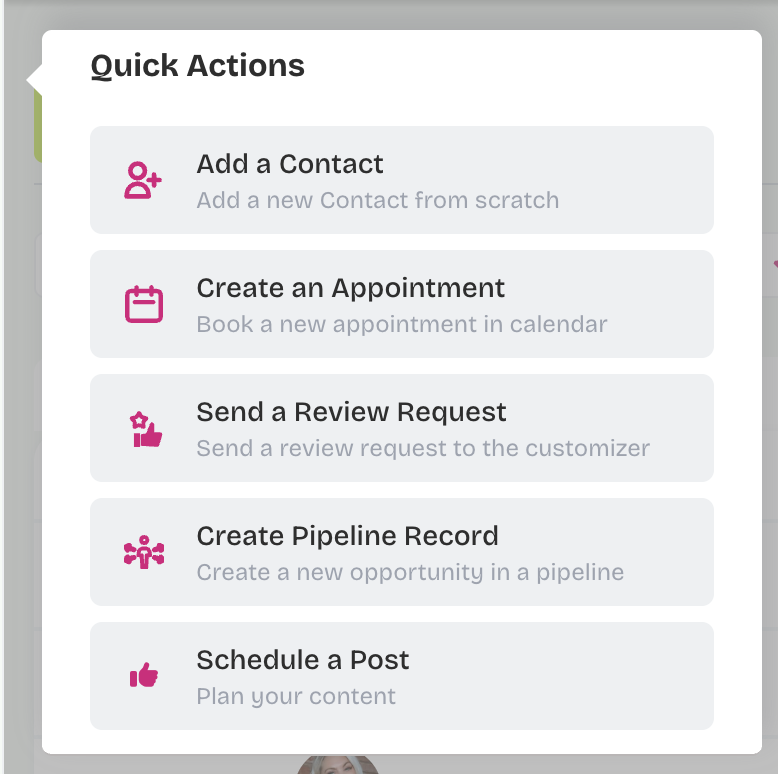
Task: Click the popup's left pointer arrow
Action: click(x=34, y=78)
